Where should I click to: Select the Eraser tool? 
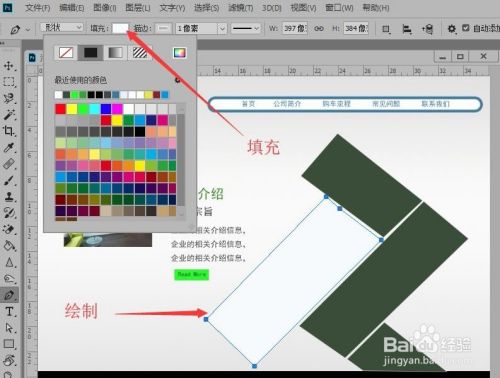click(x=9, y=229)
